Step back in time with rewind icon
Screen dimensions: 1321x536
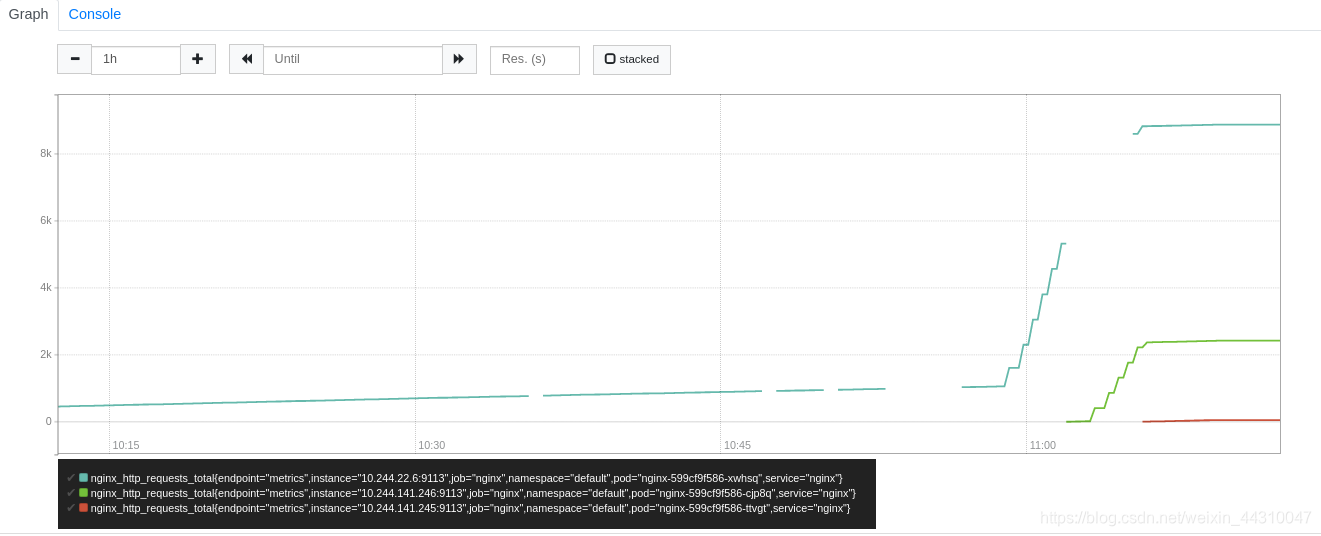pos(246,59)
